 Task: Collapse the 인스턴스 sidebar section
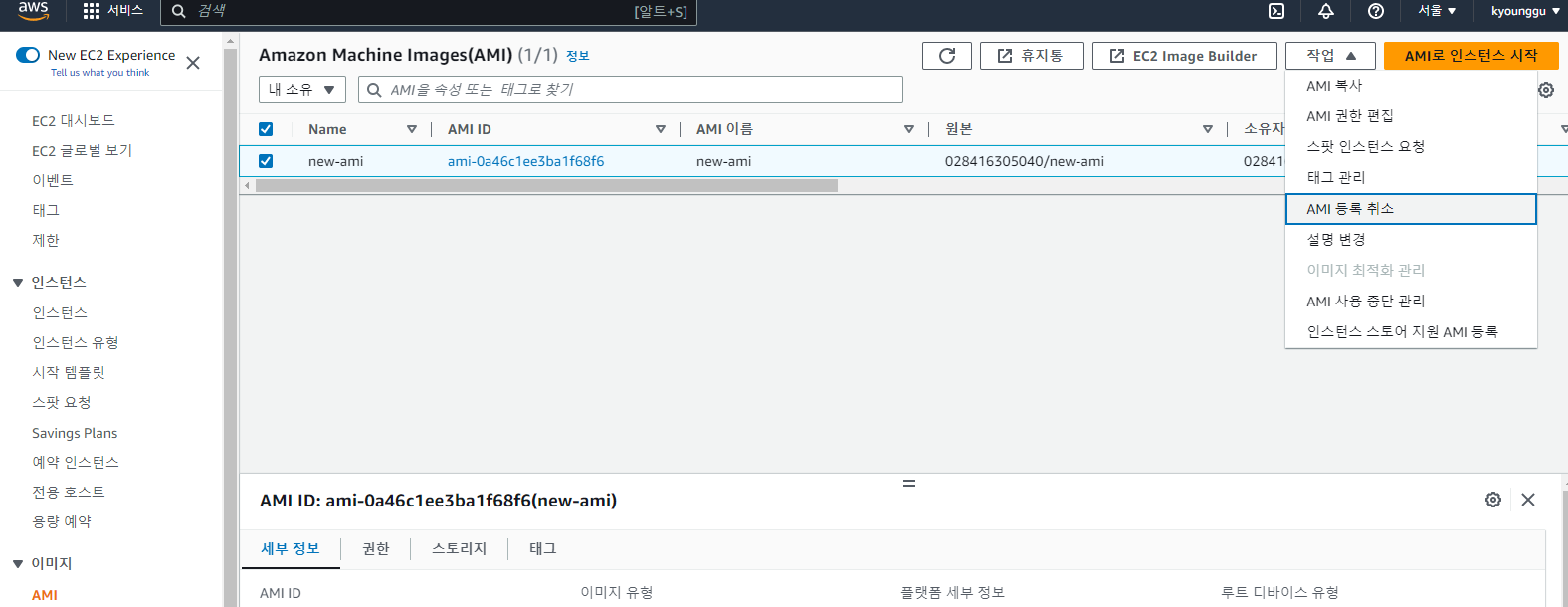pos(18,283)
